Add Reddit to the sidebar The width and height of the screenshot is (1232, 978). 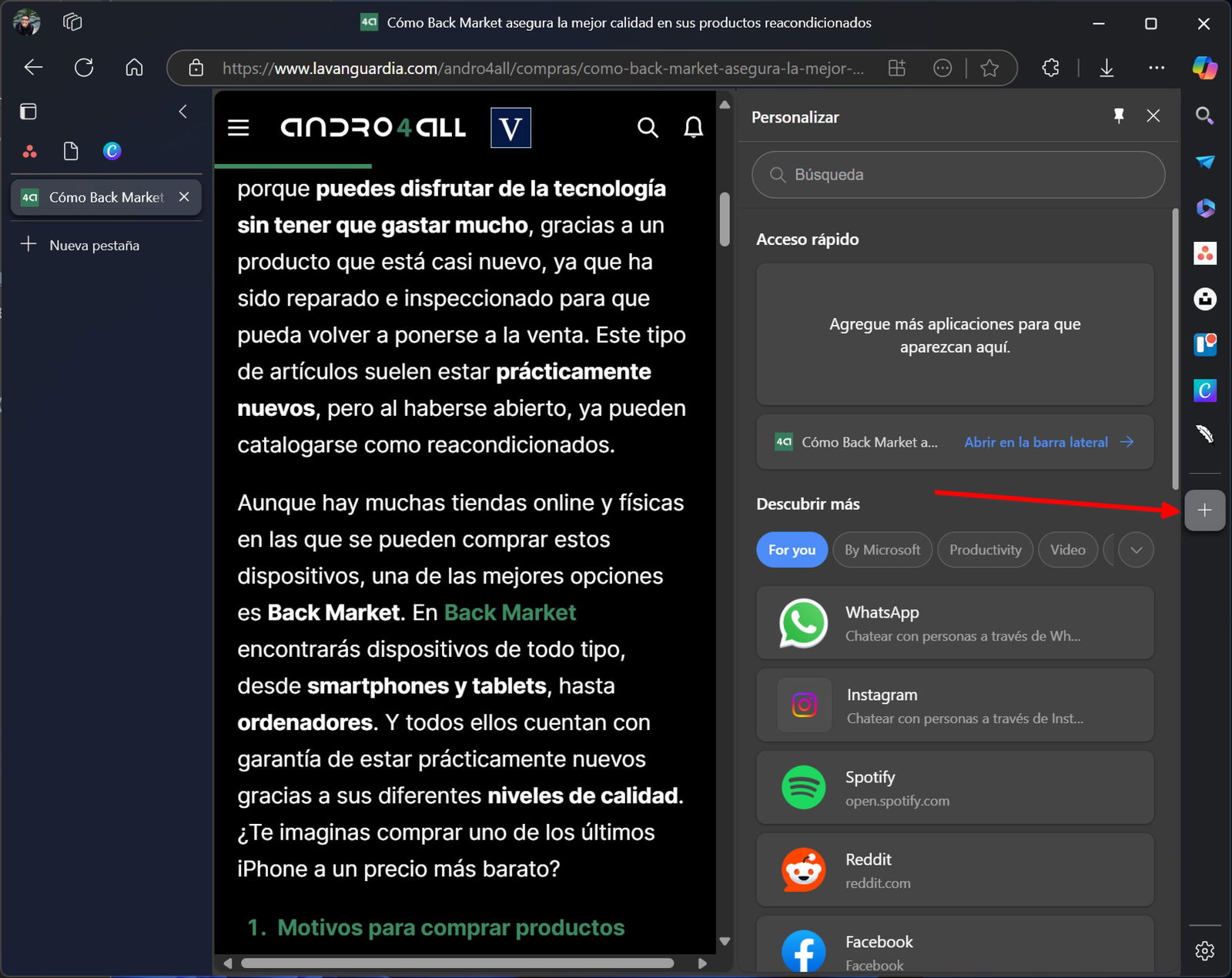click(955, 870)
